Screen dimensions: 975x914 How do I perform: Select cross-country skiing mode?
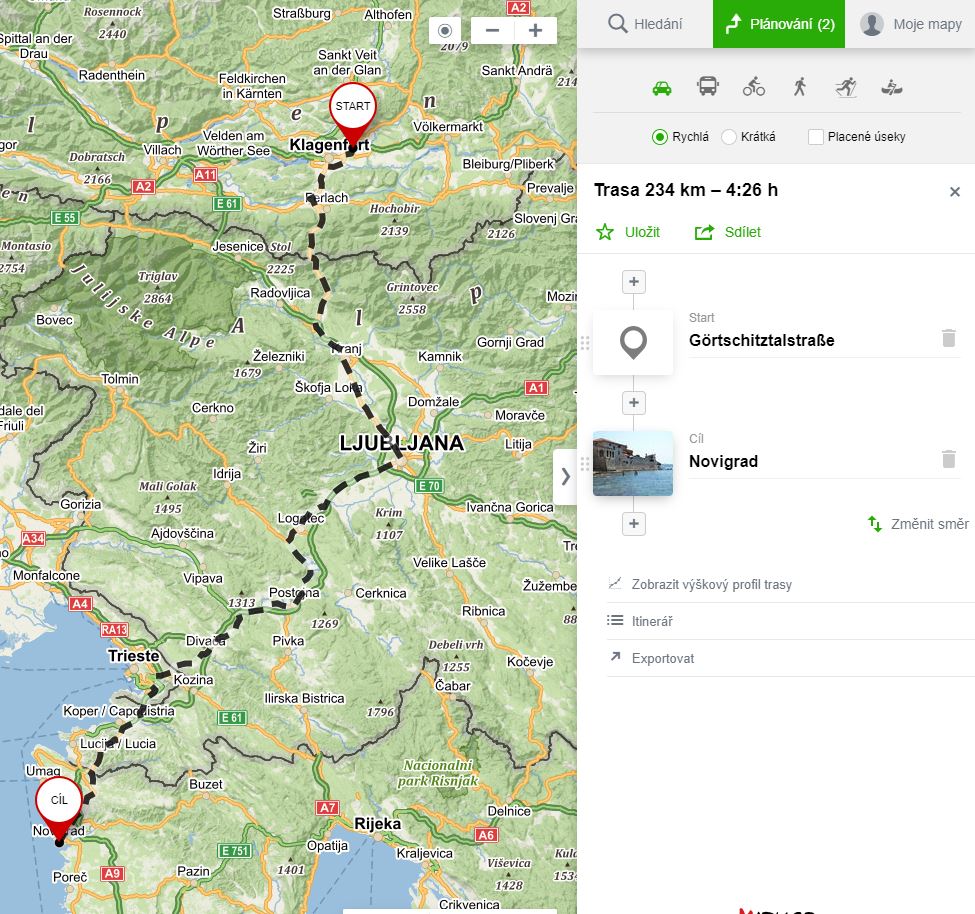(846, 87)
